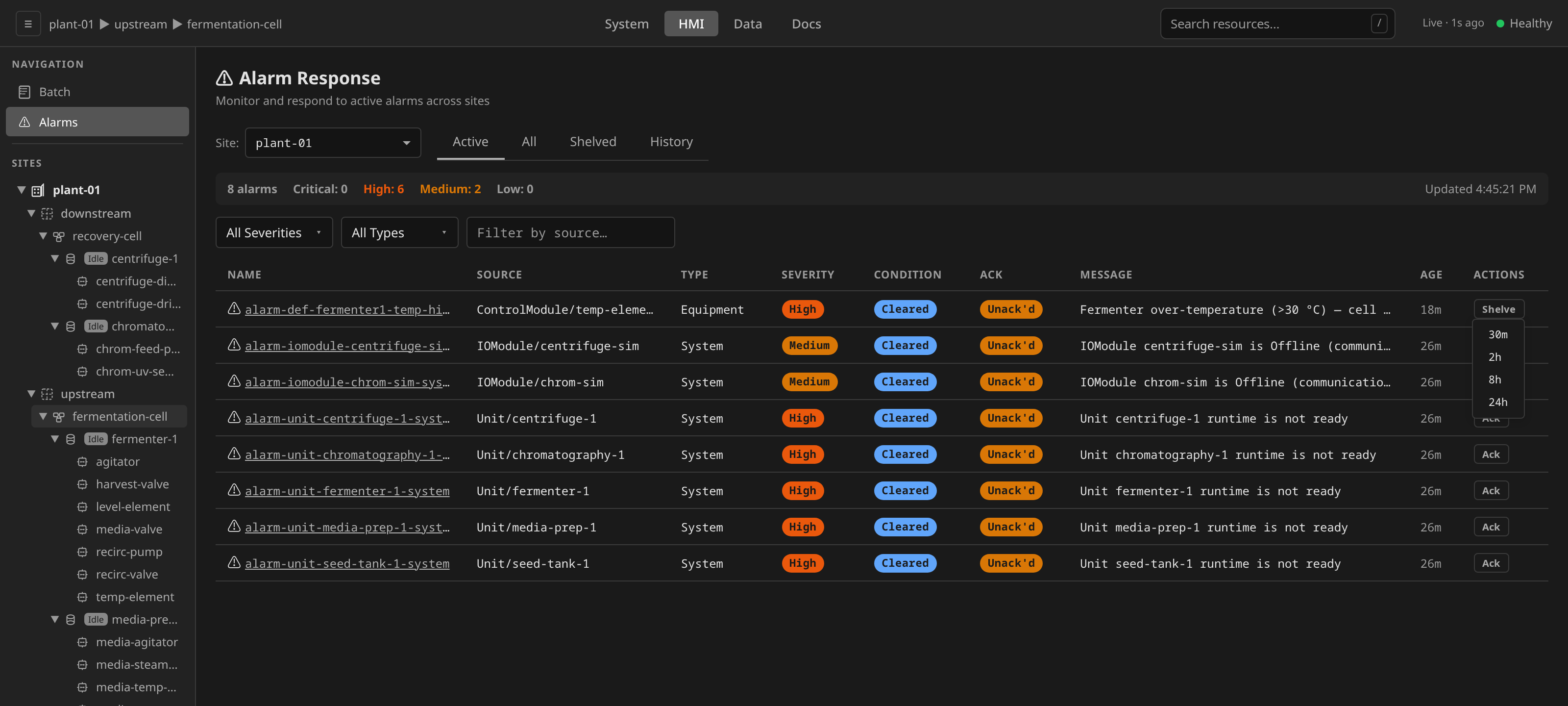Collapse the chromato... tree node
This screenshot has width=1568, height=706.
click(x=55, y=326)
